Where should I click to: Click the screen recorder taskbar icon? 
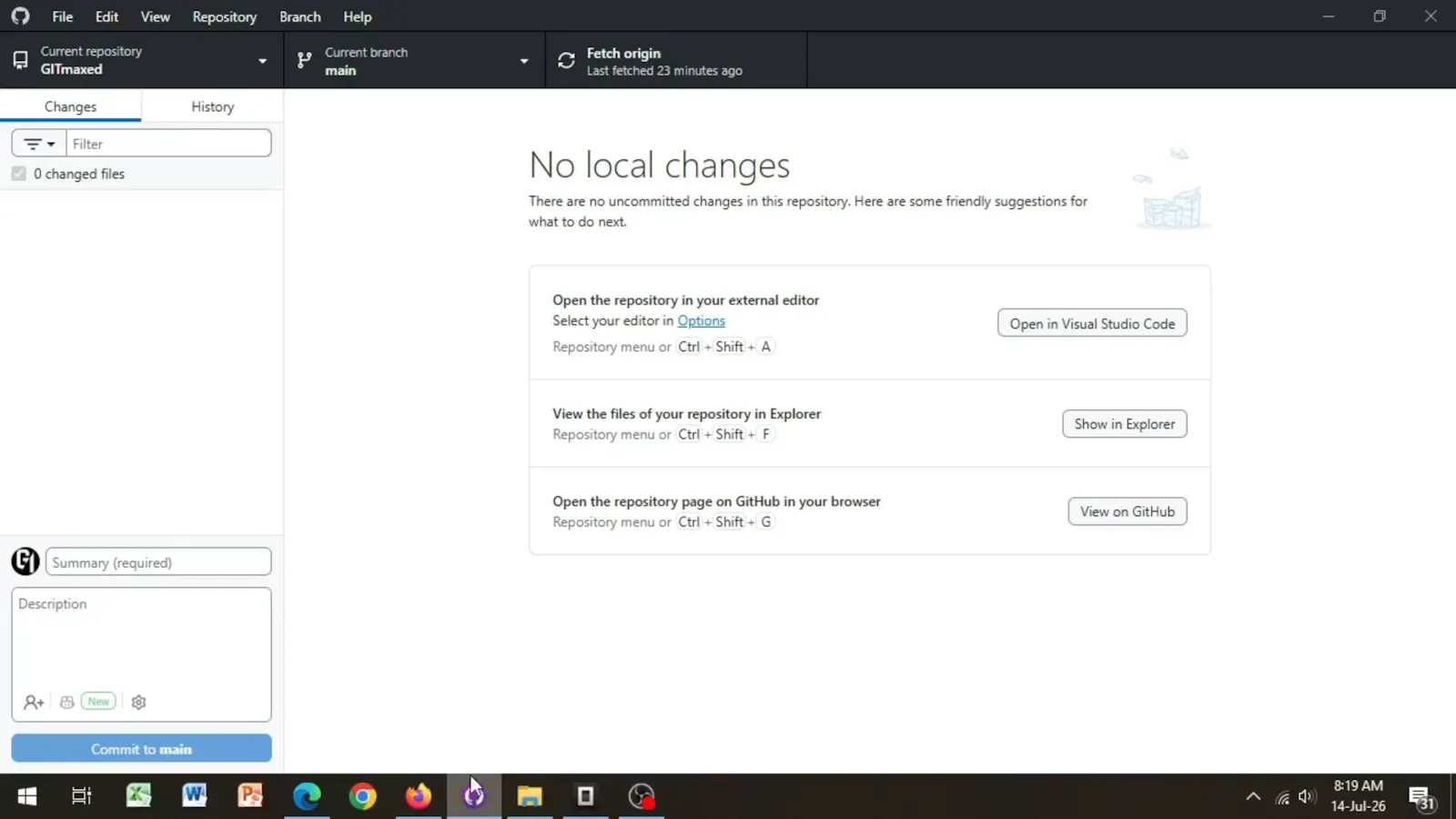(x=642, y=796)
